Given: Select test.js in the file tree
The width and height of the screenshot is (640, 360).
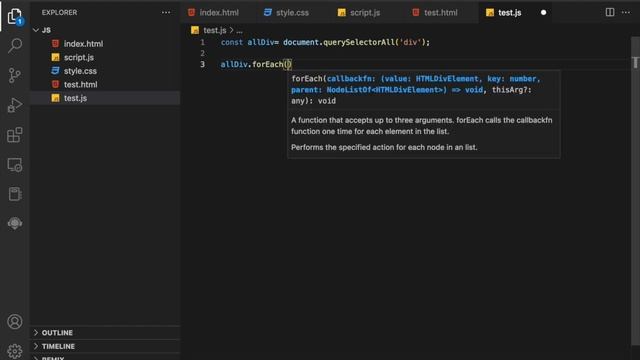Looking at the screenshot, I should (x=105, y=98).
